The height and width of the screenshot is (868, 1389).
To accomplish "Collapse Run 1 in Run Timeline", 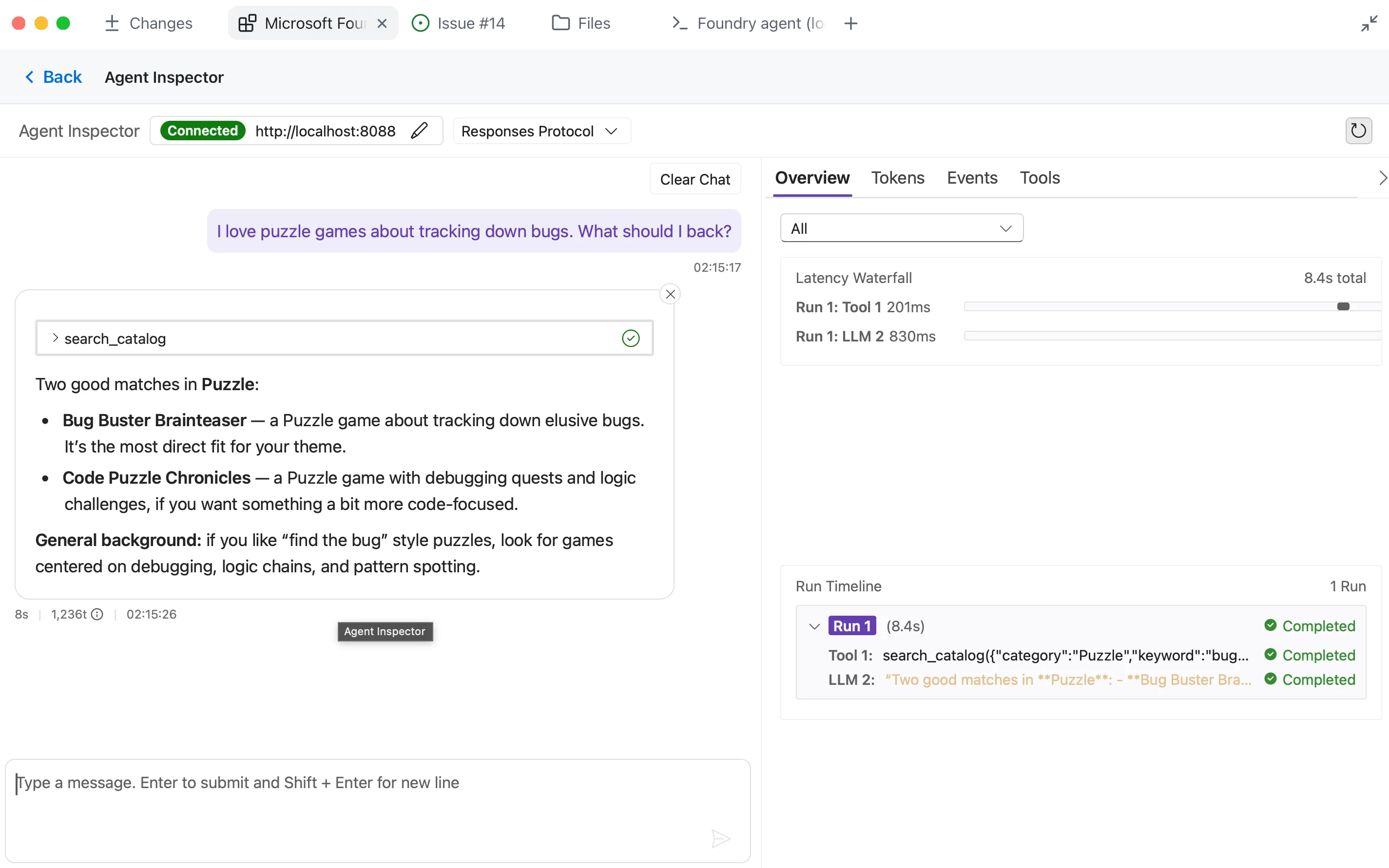I will click(814, 626).
